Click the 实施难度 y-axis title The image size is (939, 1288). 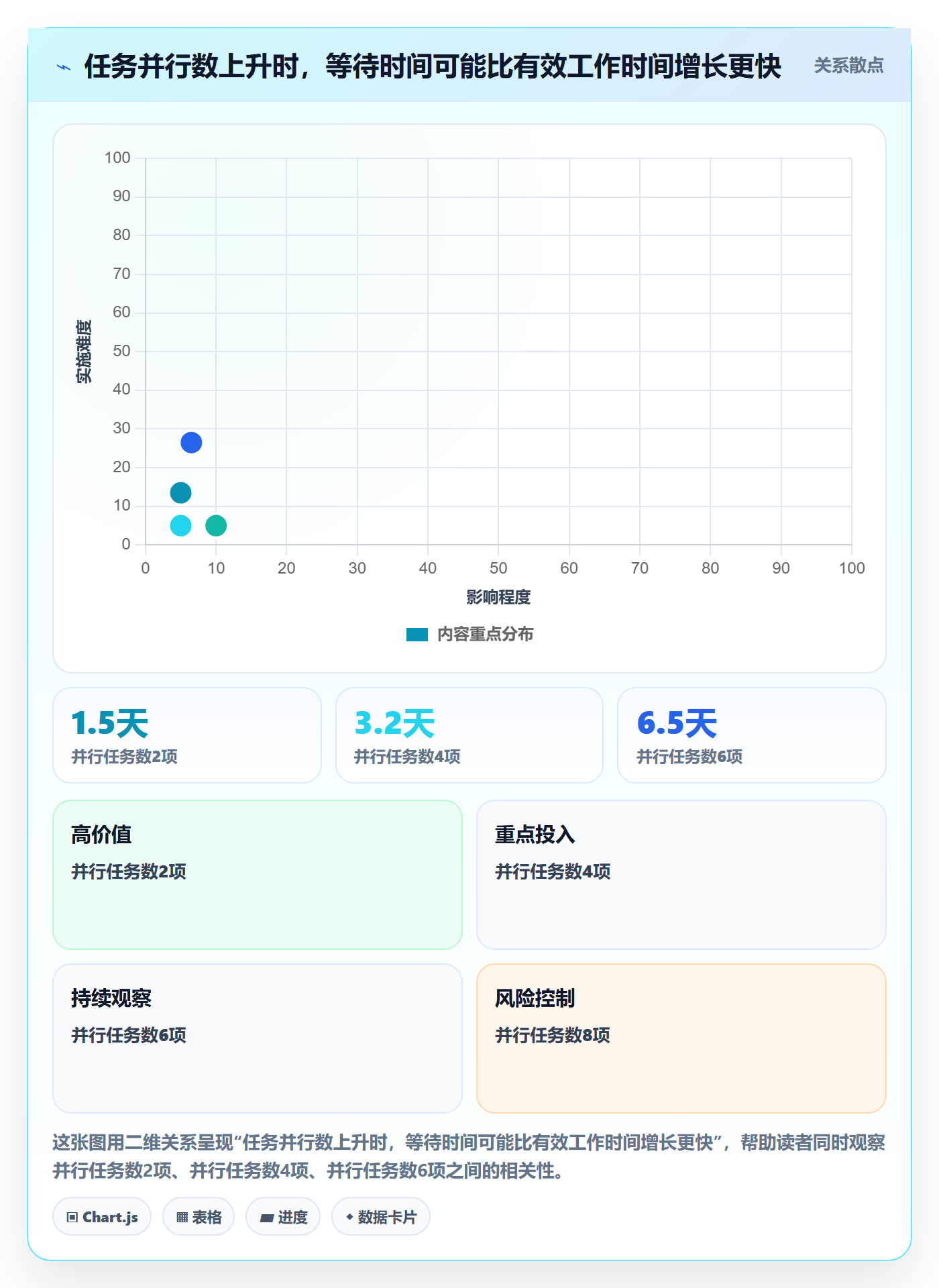pyautogui.click(x=84, y=352)
